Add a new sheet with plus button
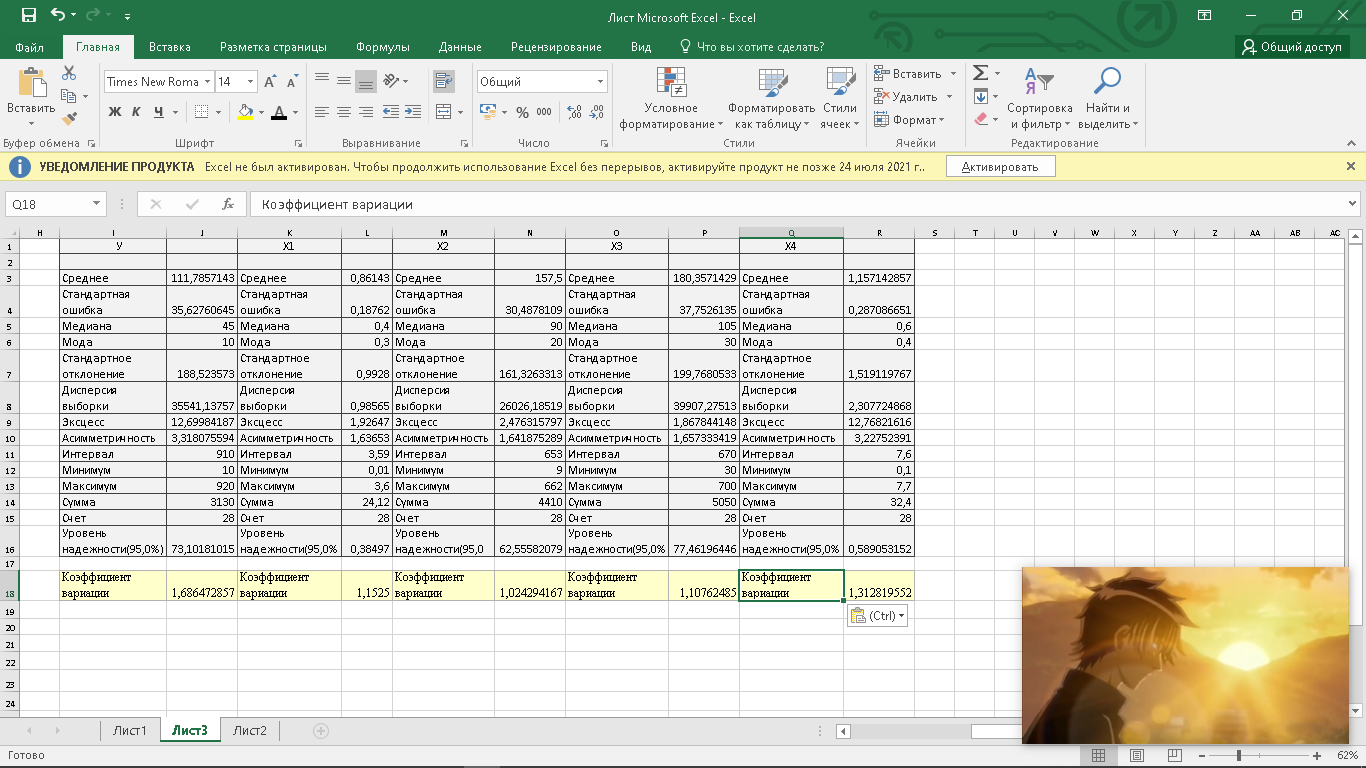Viewport: 1366px width, 768px height. [321, 731]
